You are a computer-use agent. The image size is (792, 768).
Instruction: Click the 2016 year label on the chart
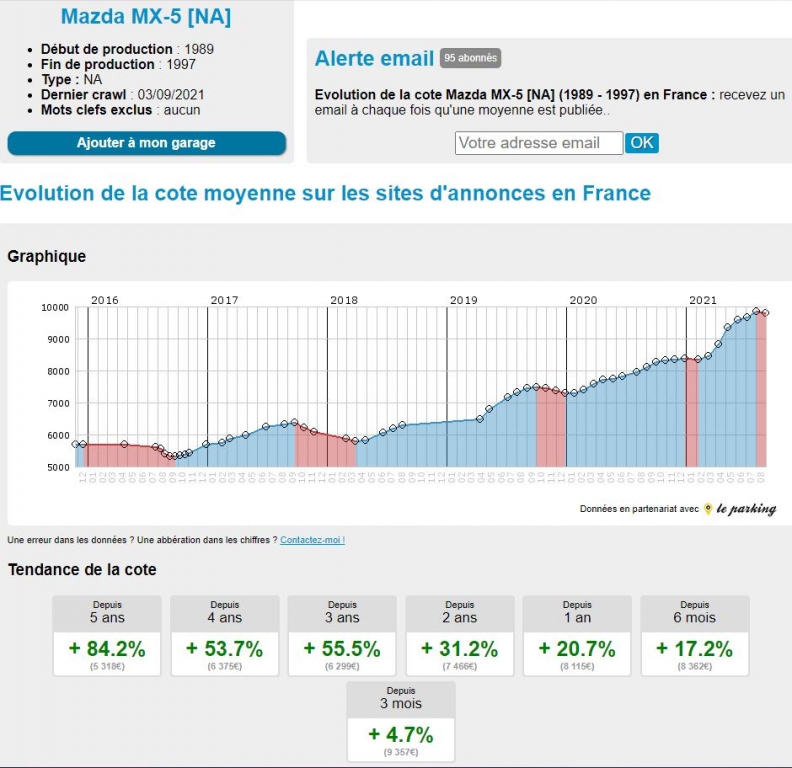(x=105, y=300)
